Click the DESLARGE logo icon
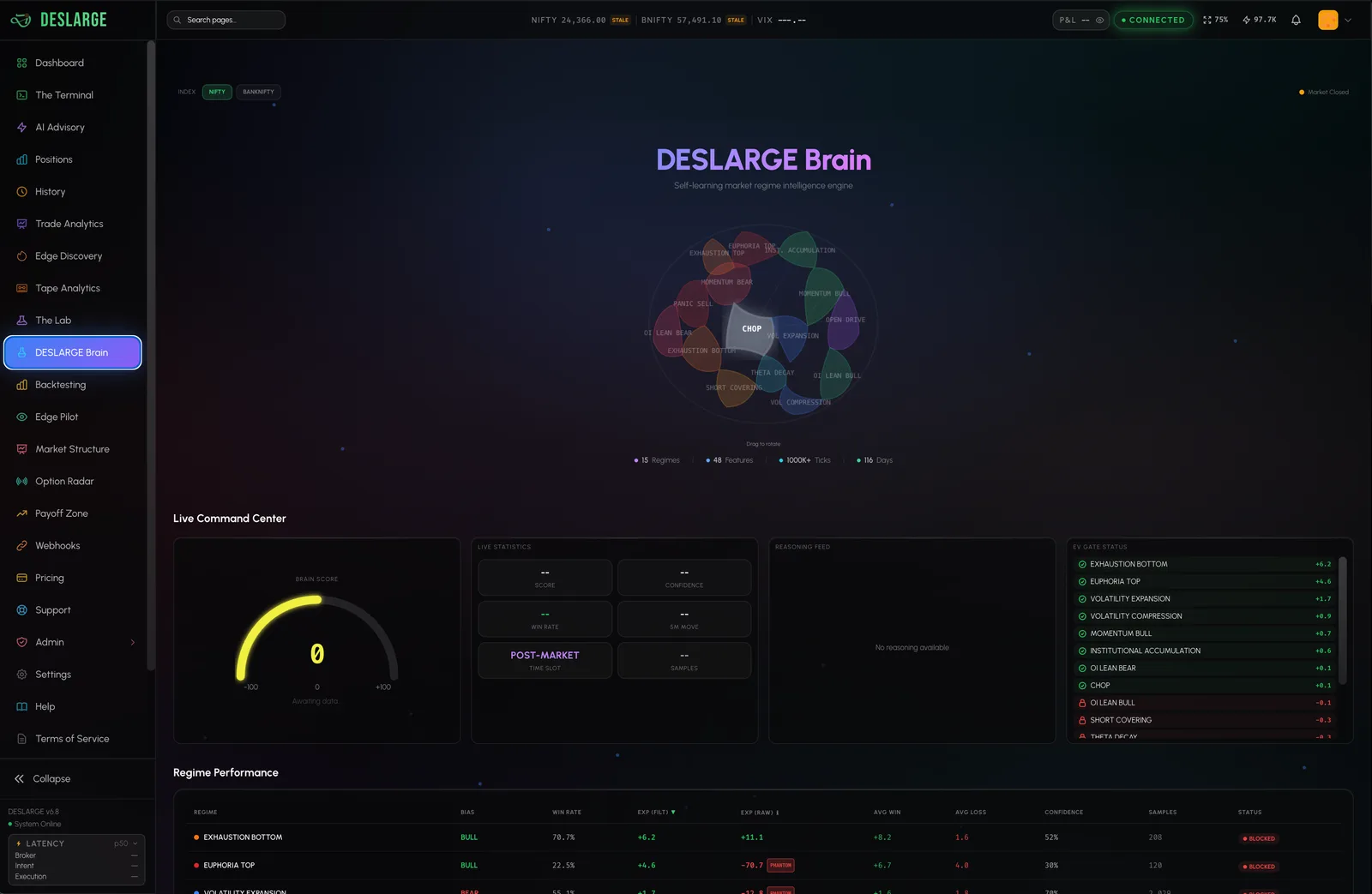 click(21, 20)
